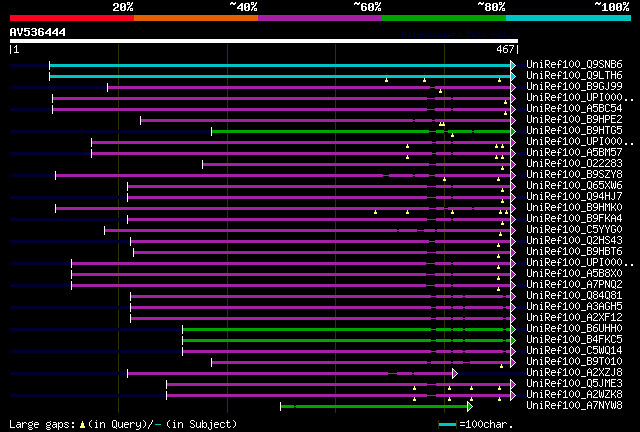Select the UniRef100_A5BM57 label
This screenshot has height=432, width=640.
[574, 153]
